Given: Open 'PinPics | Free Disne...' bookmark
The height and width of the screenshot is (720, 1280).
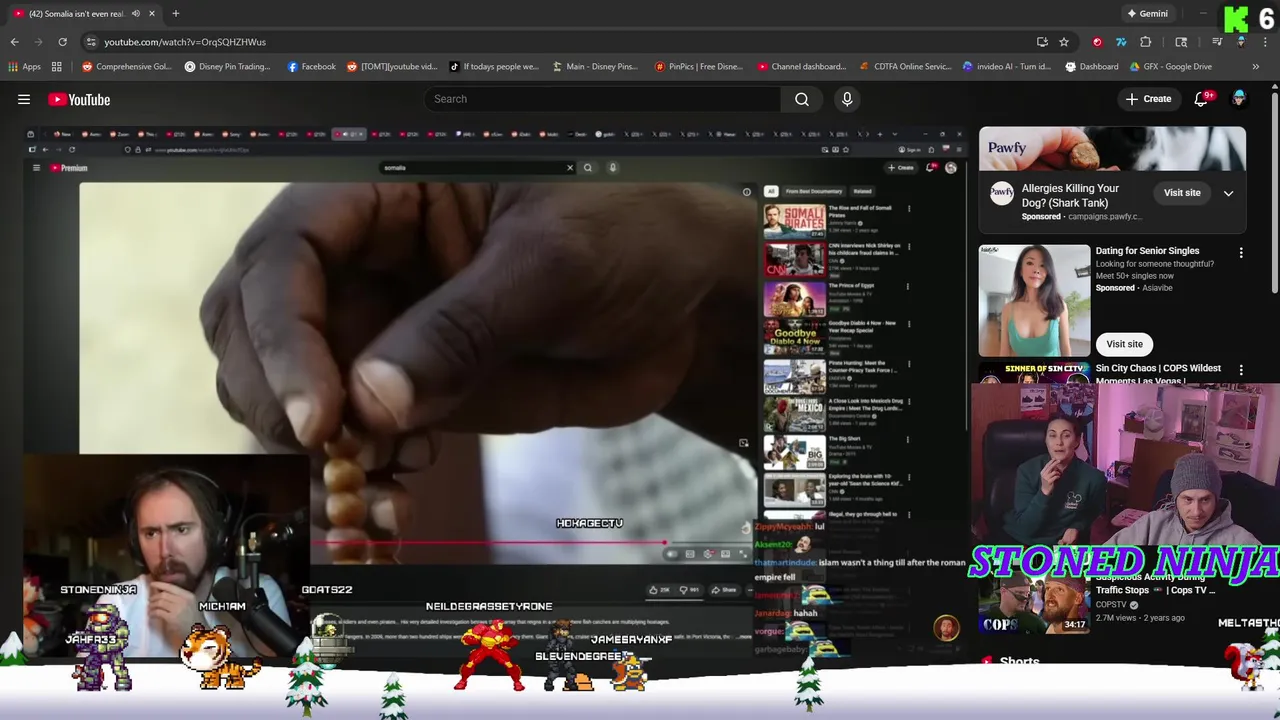Looking at the screenshot, I should 699,67.
